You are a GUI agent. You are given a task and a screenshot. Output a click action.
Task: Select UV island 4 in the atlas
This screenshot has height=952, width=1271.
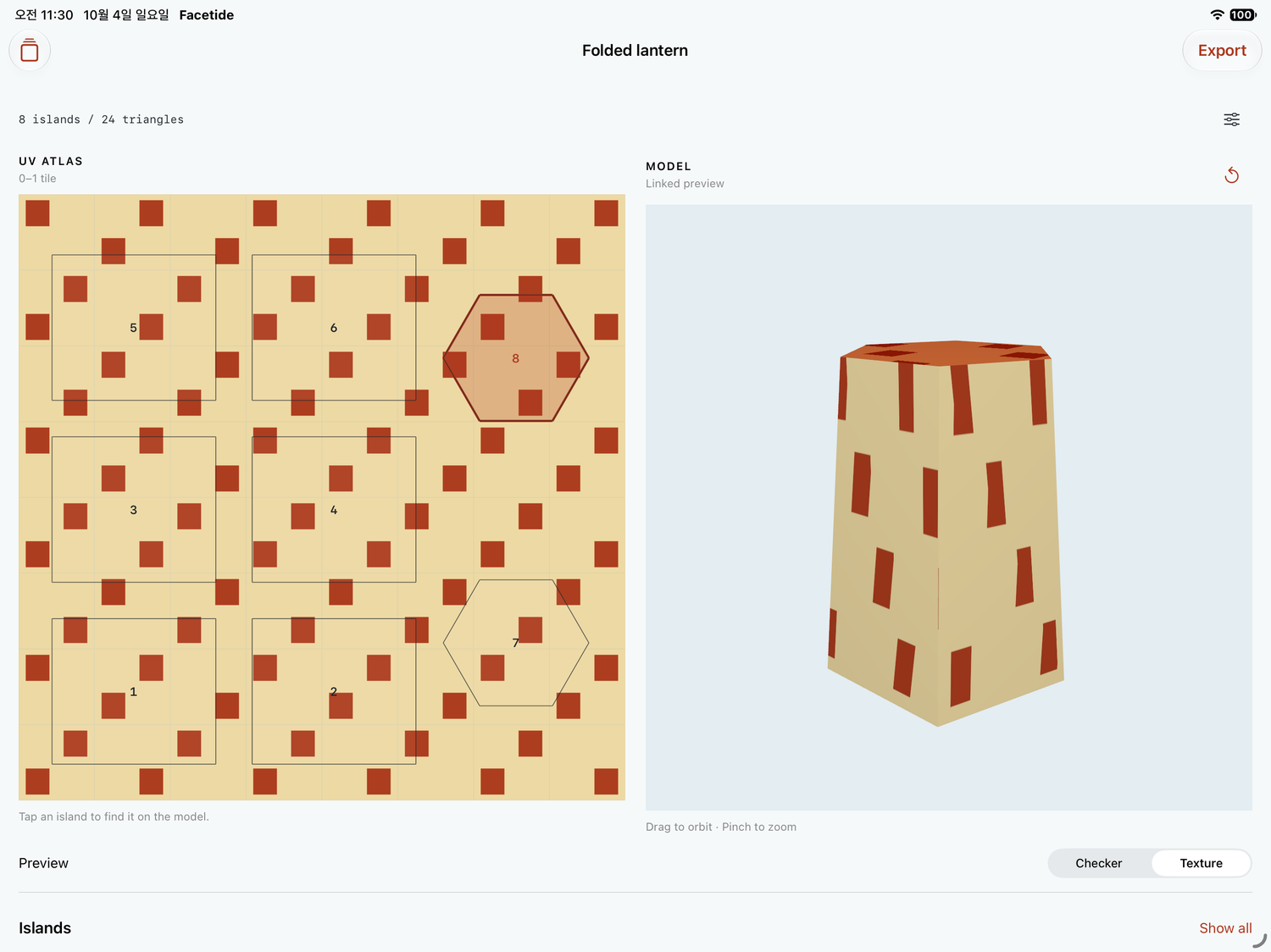click(334, 509)
